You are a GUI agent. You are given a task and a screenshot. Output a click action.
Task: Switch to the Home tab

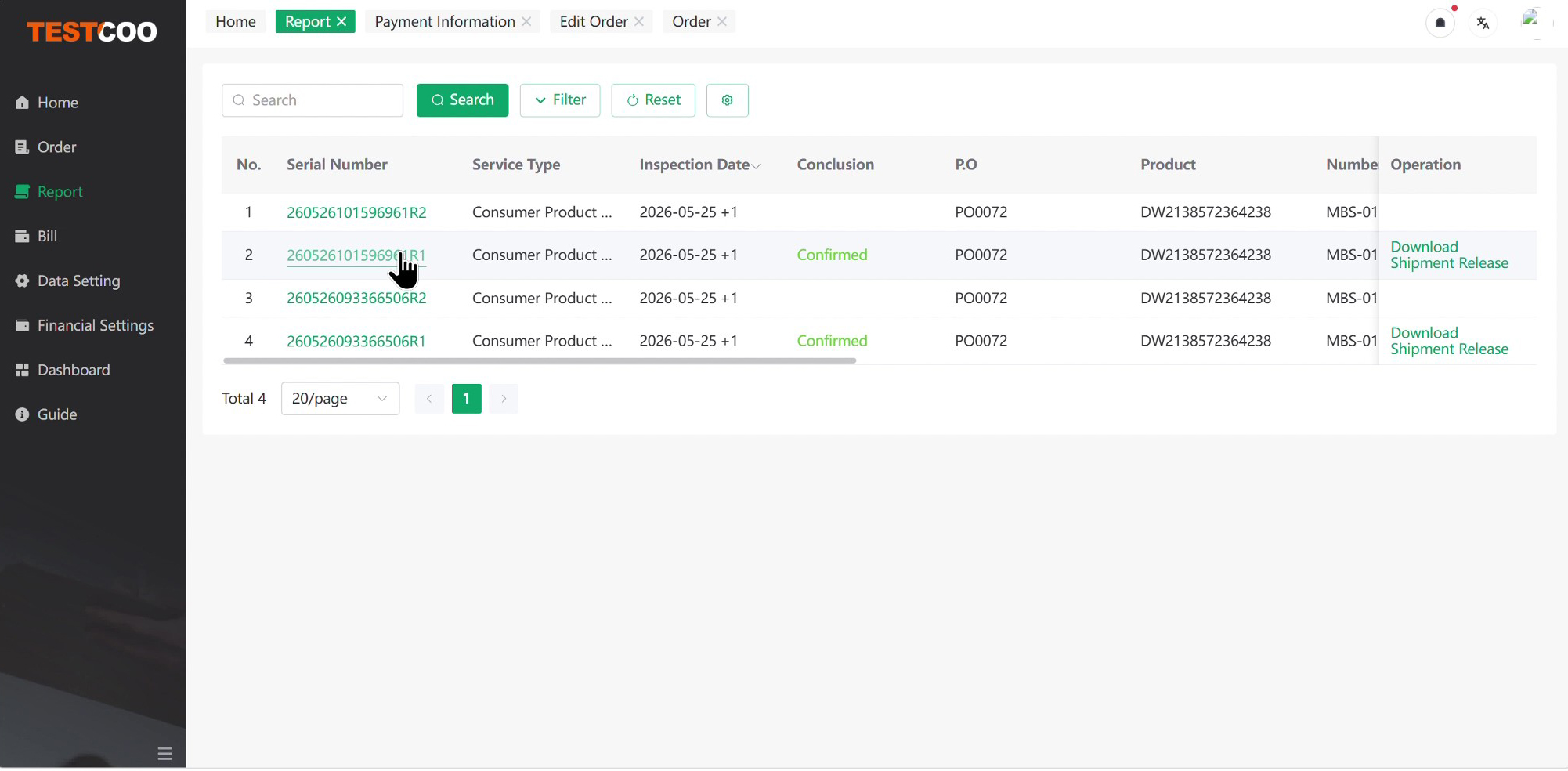[x=235, y=21]
